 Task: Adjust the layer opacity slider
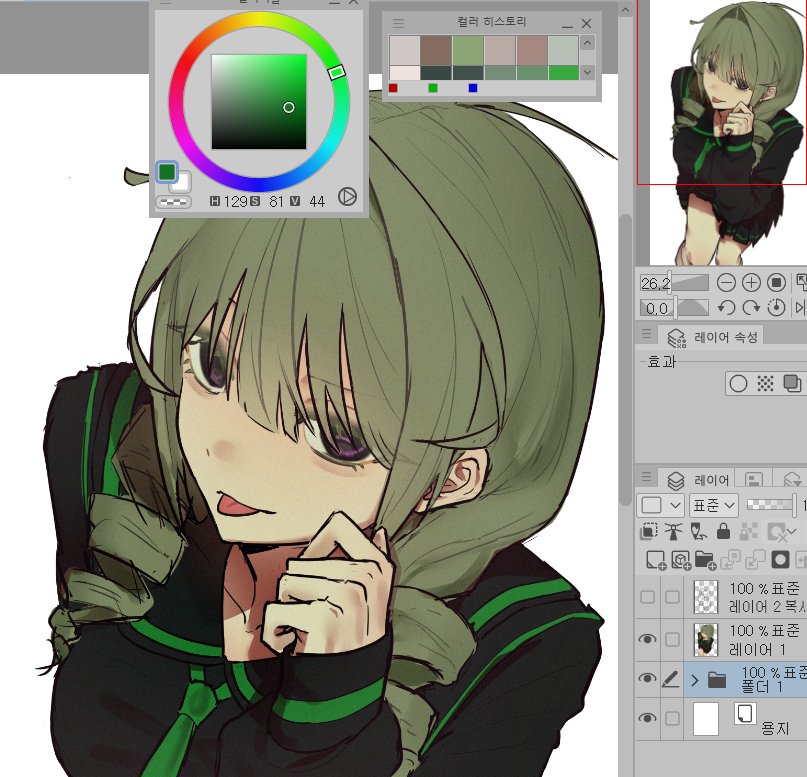point(771,505)
